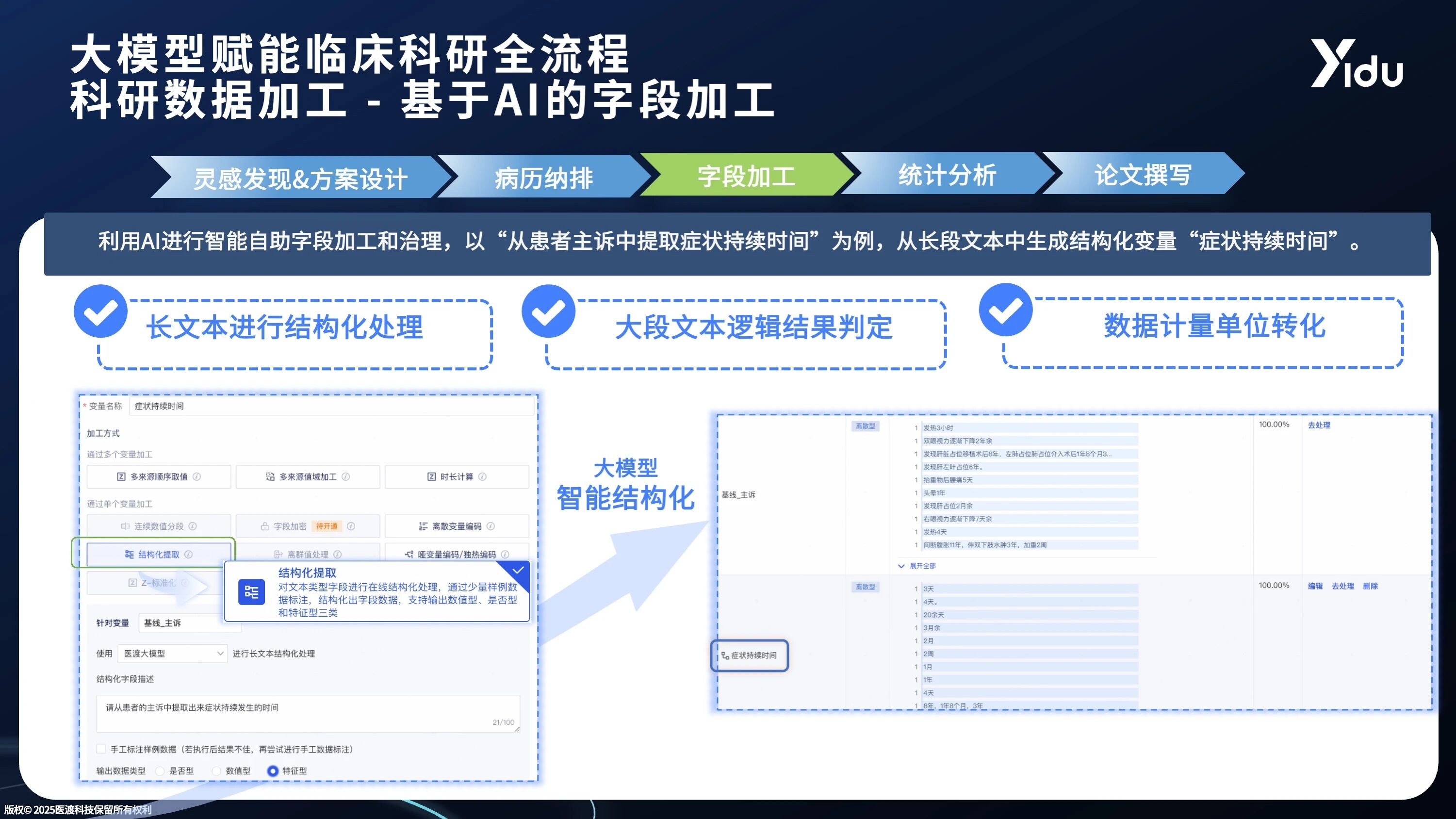This screenshot has height=819, width=1456.
Task: Click the 症状持续时间 field type icon
Action: click(x=725, y=655)
